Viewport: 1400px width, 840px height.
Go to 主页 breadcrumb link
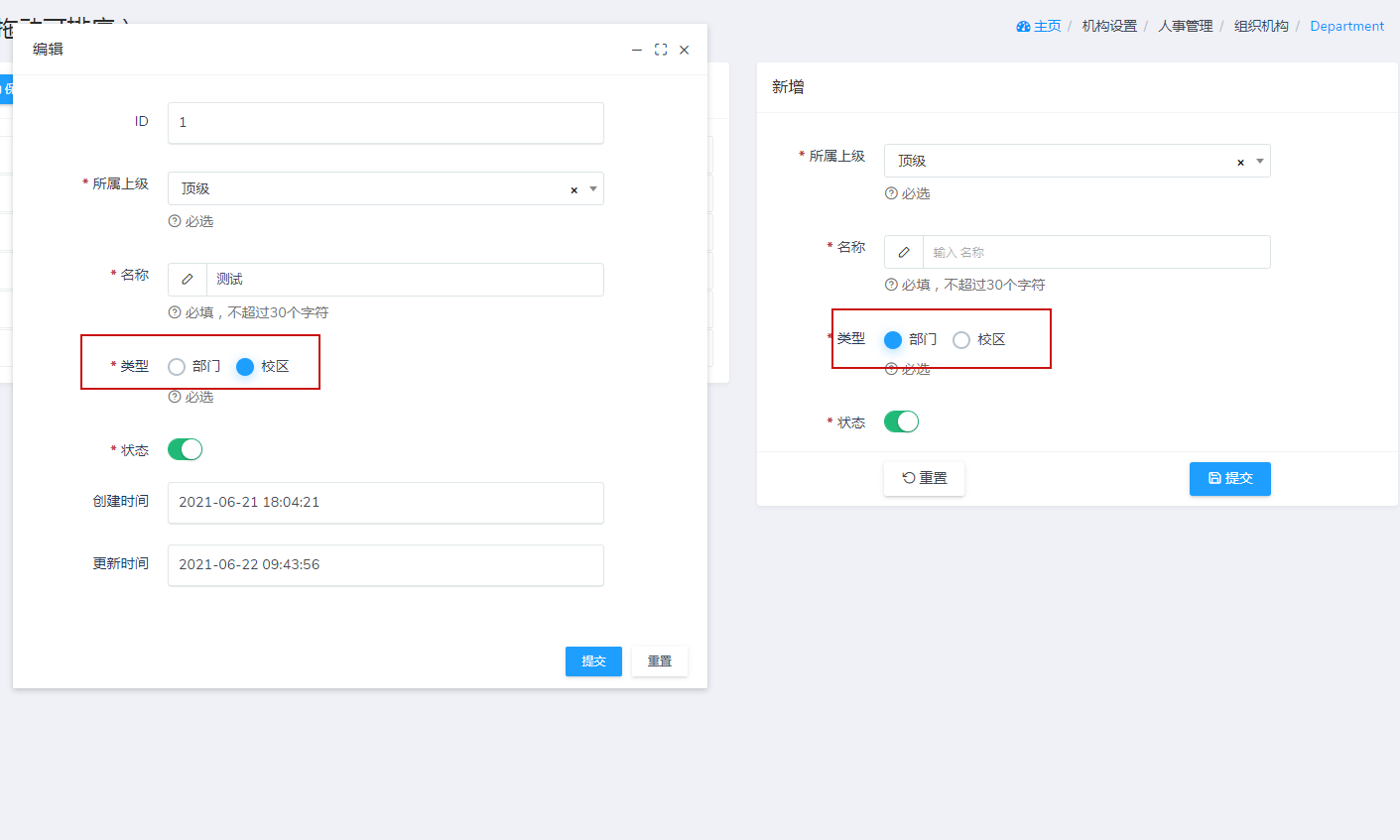1048,27
